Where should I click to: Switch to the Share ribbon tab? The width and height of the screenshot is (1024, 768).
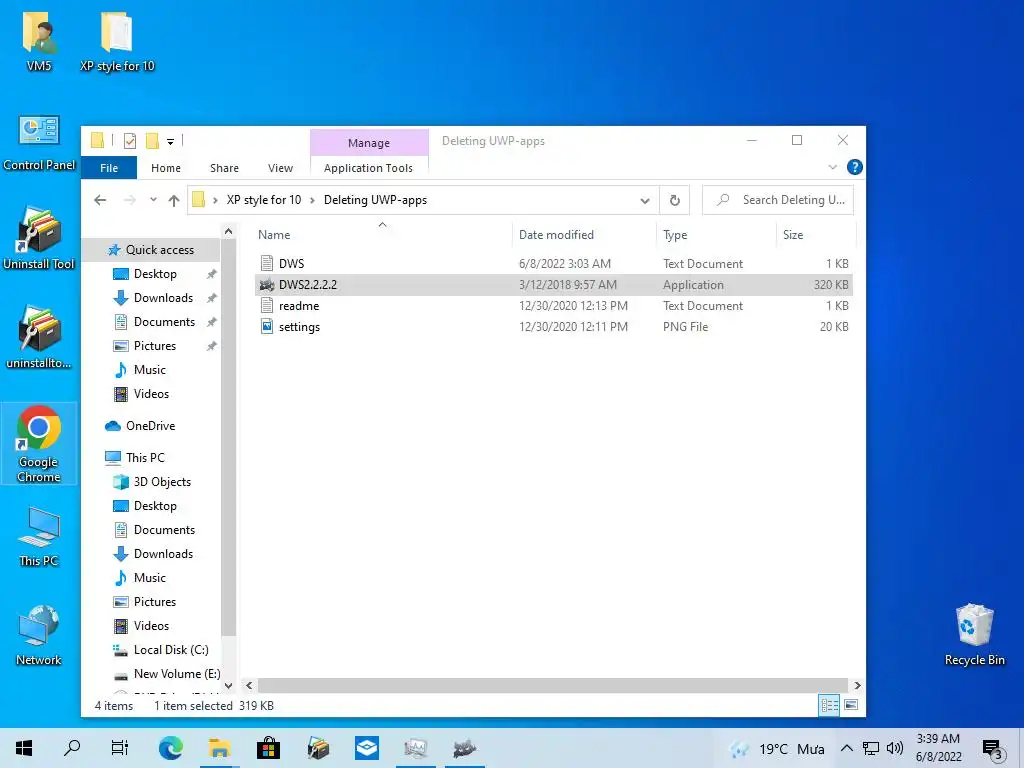224,168
